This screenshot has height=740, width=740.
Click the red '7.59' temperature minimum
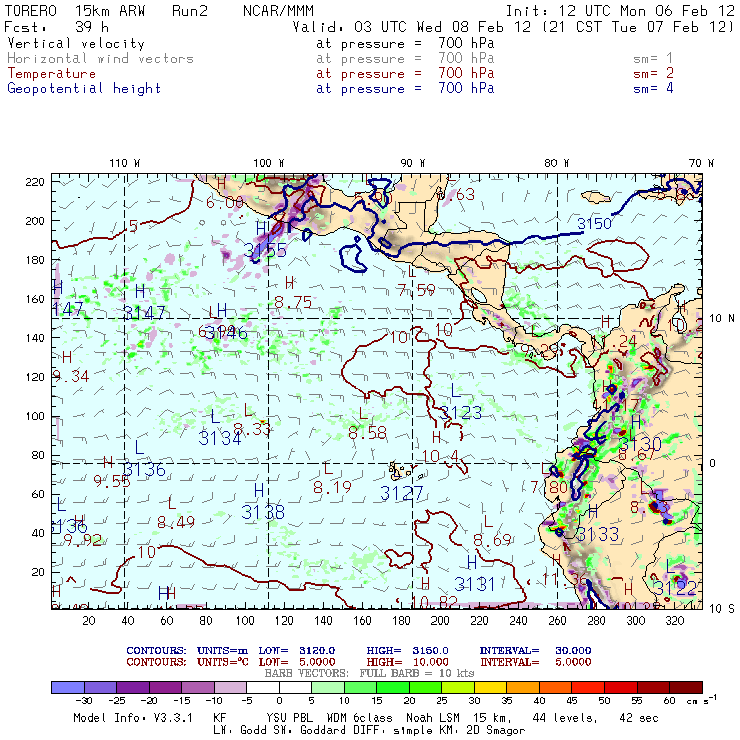(416, 290)
